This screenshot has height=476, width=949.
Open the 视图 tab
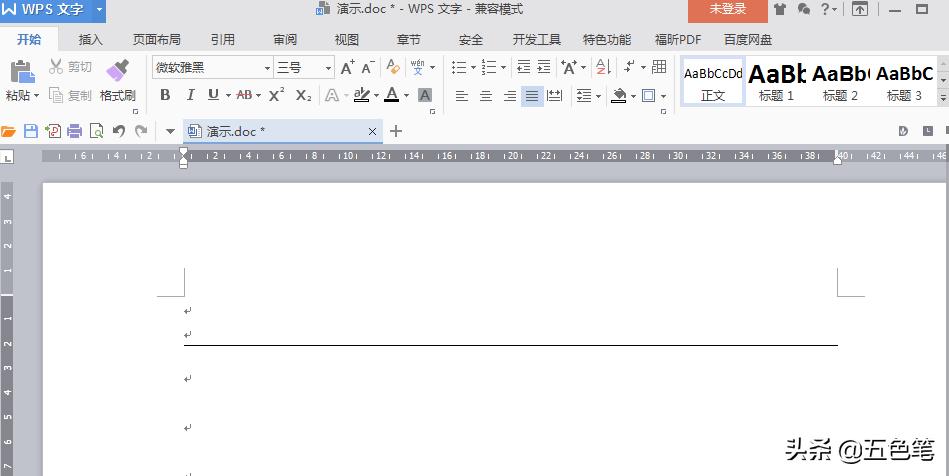347,39
